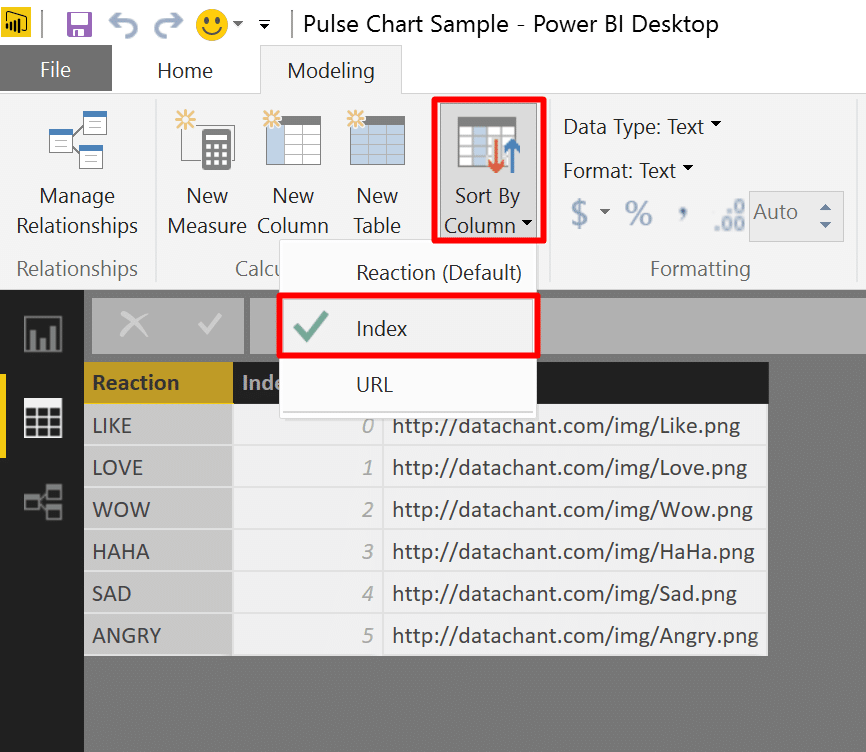866x752 pixels.
Task: Increase decimal places with up arrow
Action: tap(825, 208)
